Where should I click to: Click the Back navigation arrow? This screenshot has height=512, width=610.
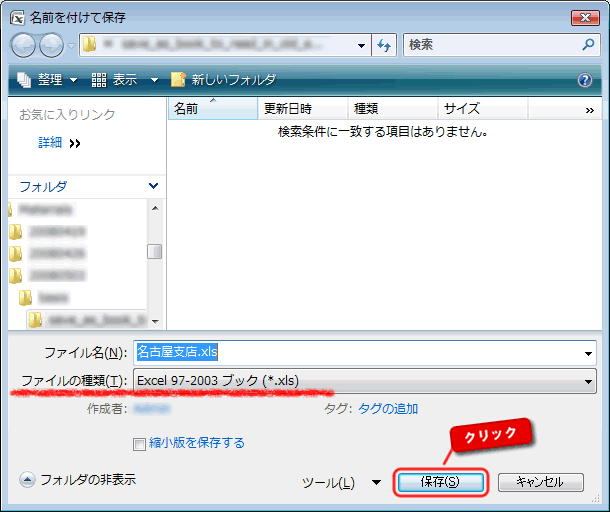(x=23, y=45)
